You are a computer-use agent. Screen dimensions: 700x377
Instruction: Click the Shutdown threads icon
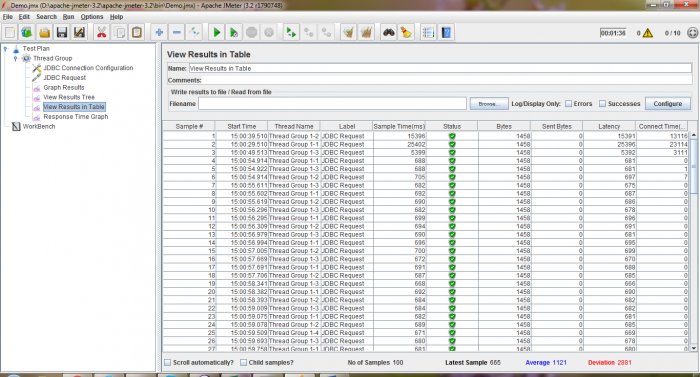[x=269, y=33]
